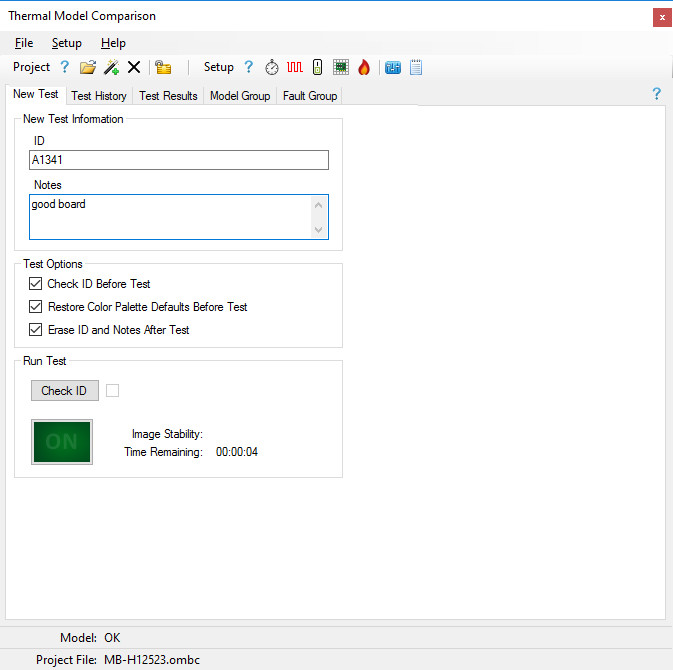Click the padlock folder icon in toolbar
Viewport: 673px width, 670px height.
point(163,67)
